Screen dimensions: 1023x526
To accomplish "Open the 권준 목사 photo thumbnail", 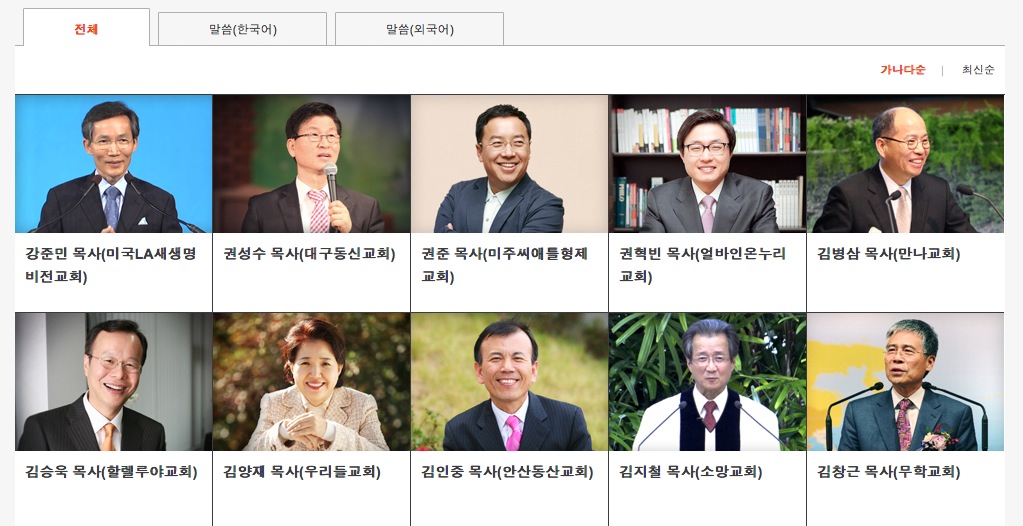I will click(510, 164).
